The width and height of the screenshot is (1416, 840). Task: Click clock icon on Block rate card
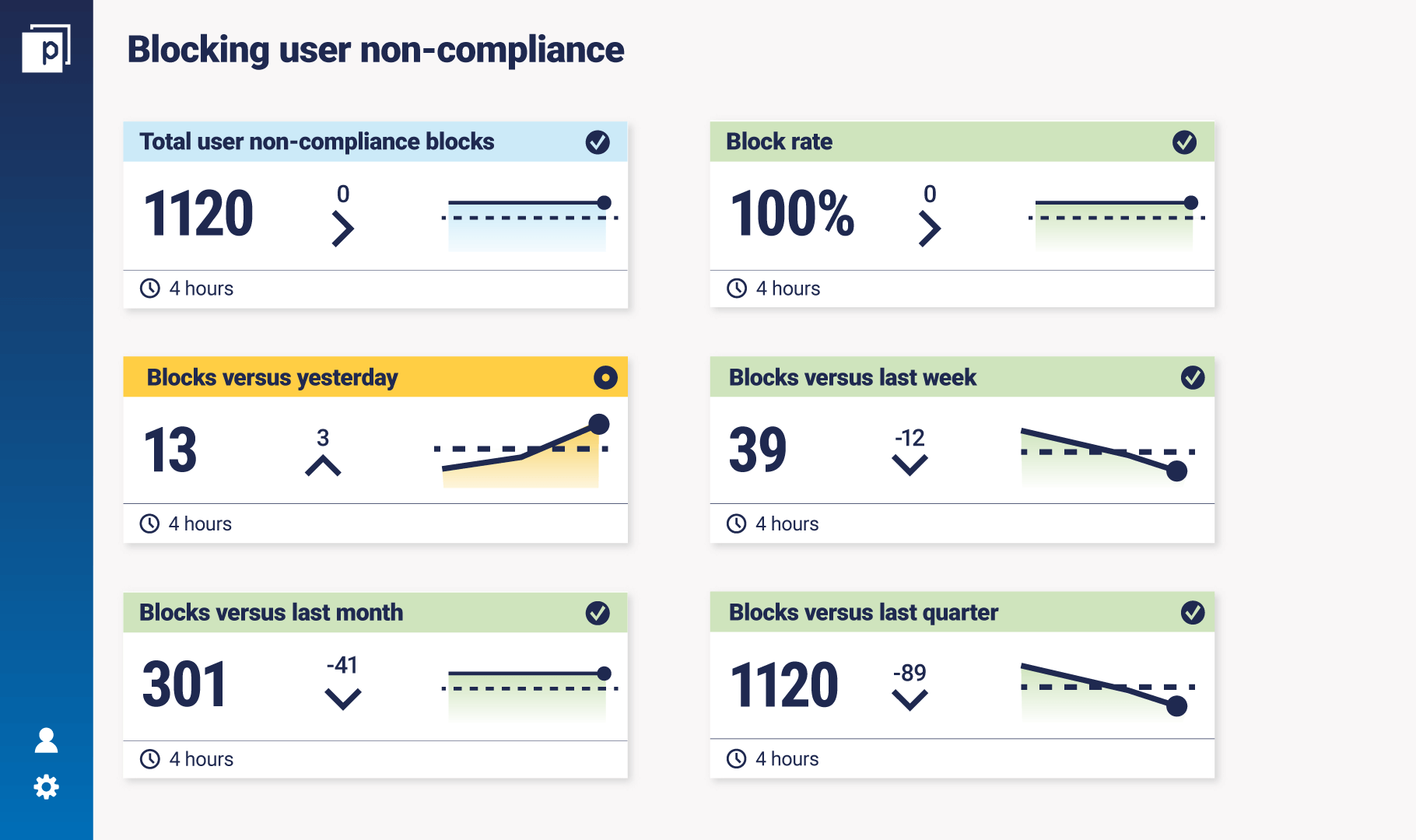736,289
